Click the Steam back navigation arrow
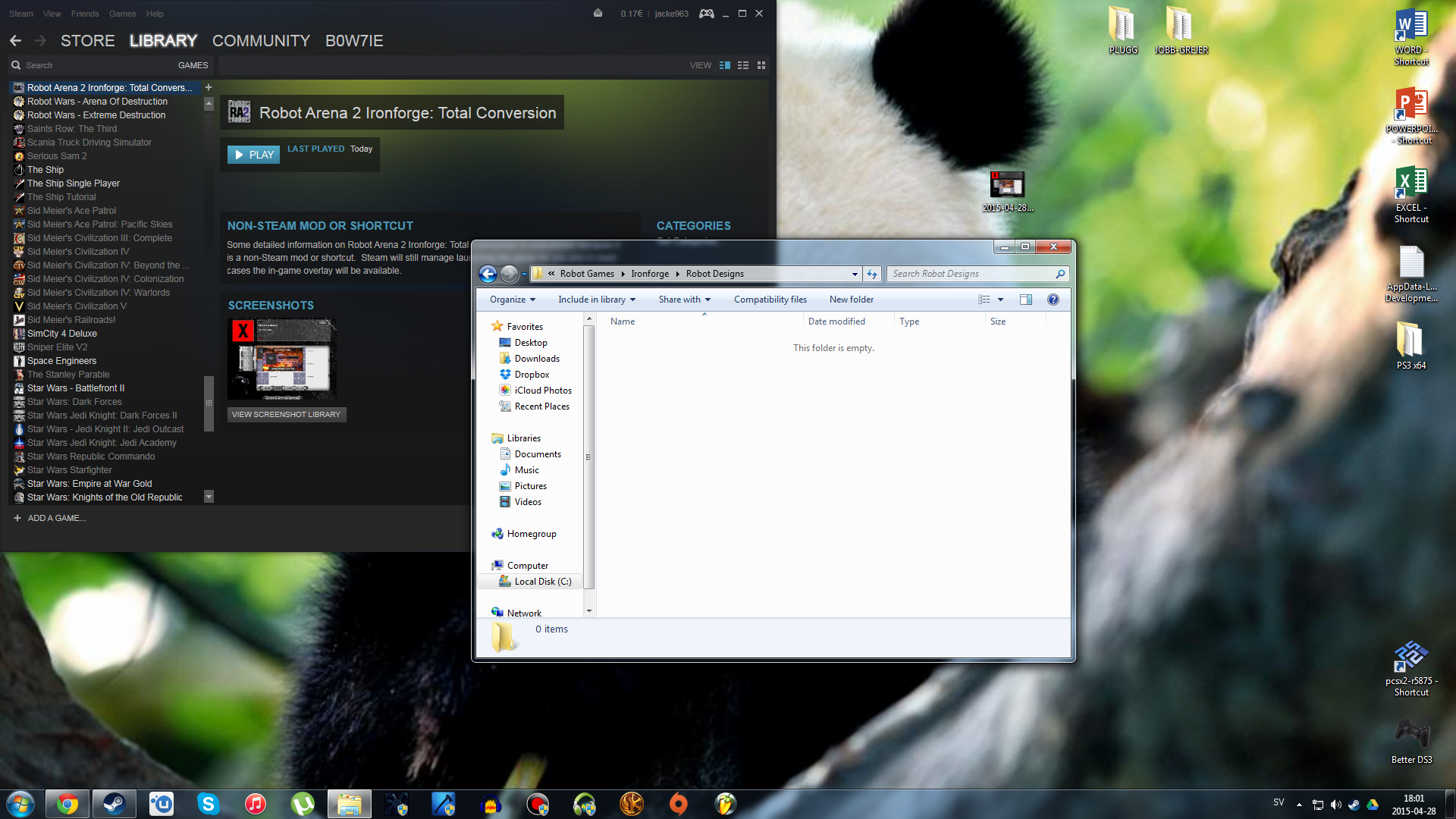This screenshot has height=819, width=1456. (16, 41)
